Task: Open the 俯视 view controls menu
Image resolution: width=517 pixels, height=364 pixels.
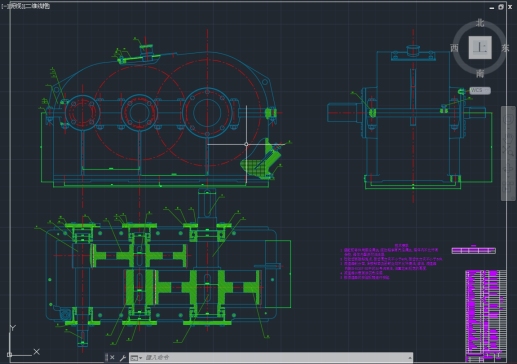Action: click(16, 6)
